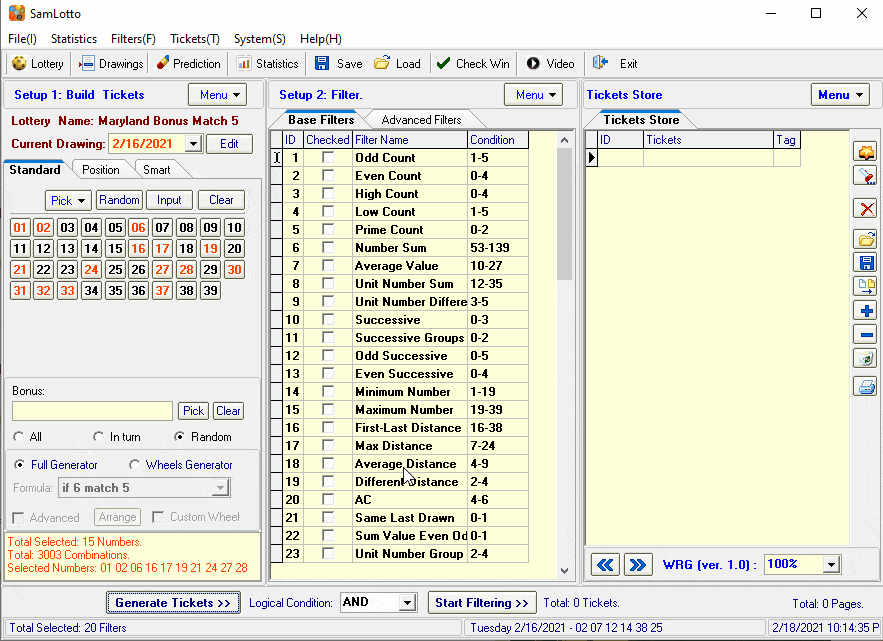883x641 pixels.
Task: Click the Video toolbar icon
Action: click(533, 63)
